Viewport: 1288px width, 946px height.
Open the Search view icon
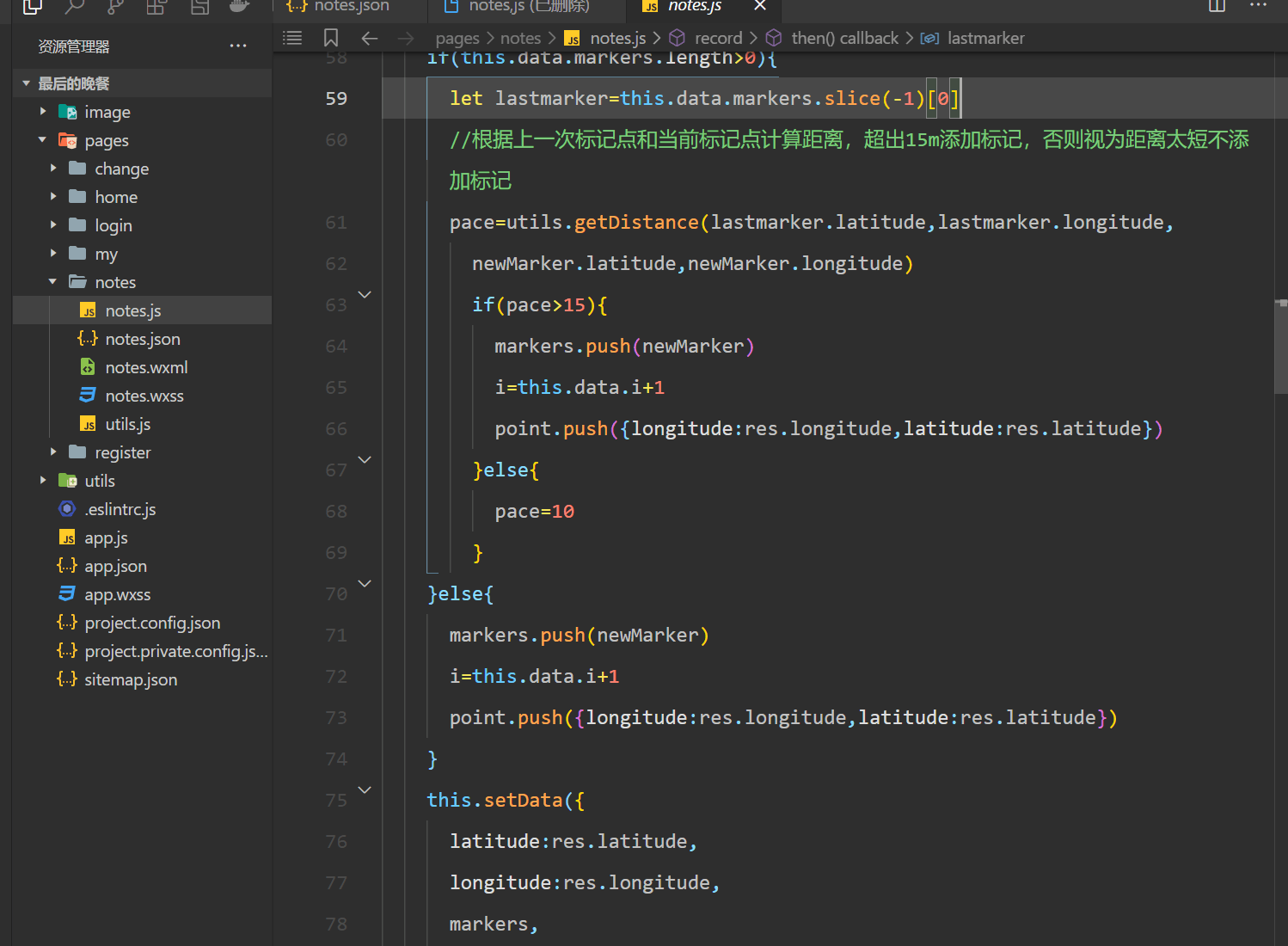point(75,7)
